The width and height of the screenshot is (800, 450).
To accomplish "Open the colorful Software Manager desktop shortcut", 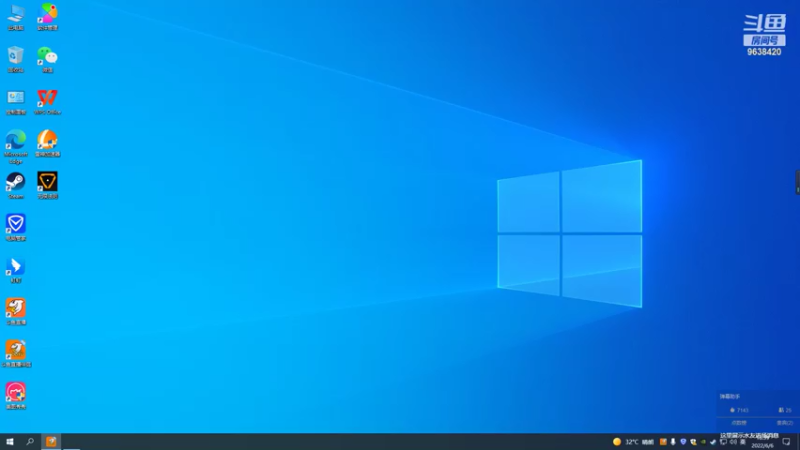I will [47, 17].
